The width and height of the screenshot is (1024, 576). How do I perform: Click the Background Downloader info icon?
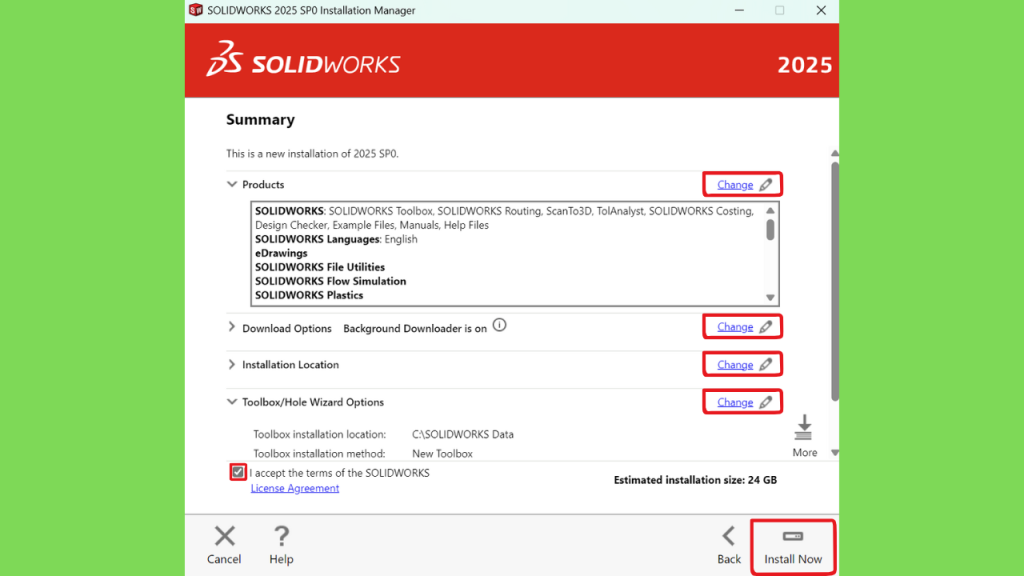coord(500,325)
